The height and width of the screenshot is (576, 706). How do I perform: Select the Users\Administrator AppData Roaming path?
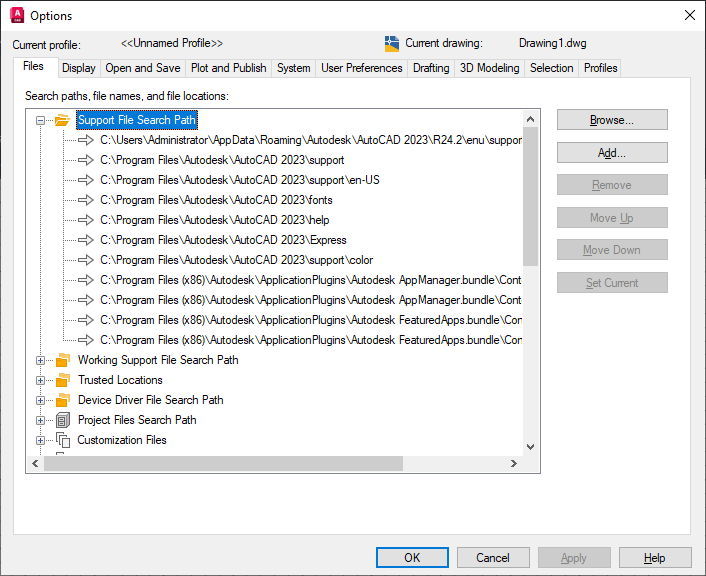click(x=311, y=140)
